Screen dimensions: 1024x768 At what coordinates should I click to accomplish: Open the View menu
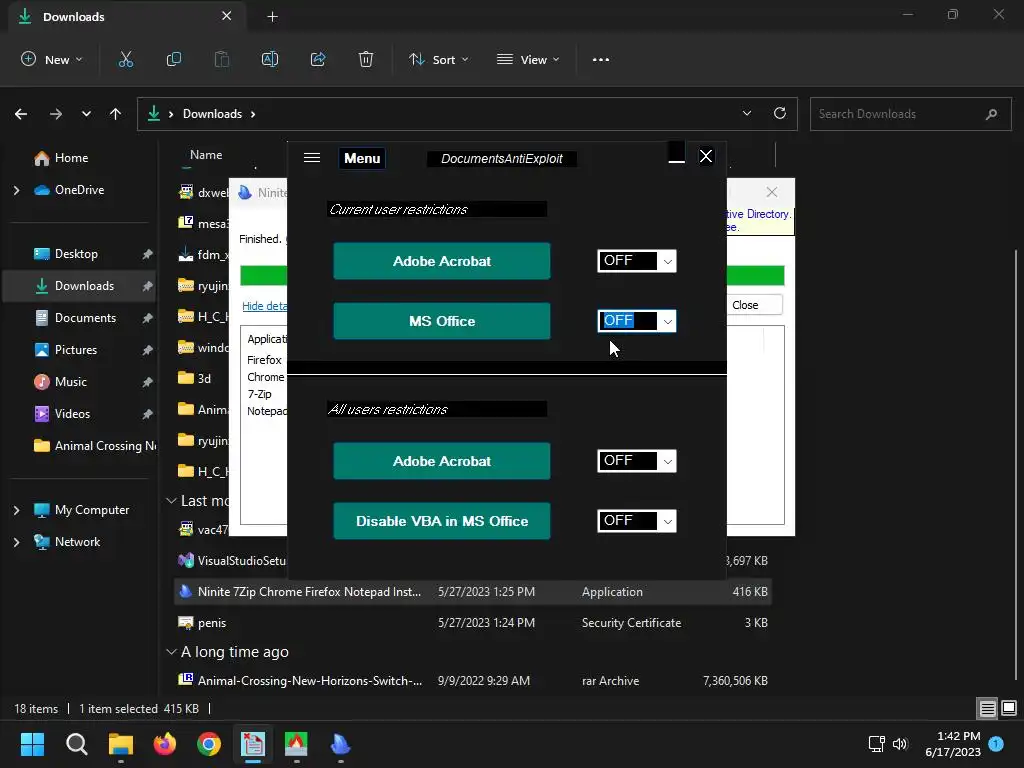[528, 59]
